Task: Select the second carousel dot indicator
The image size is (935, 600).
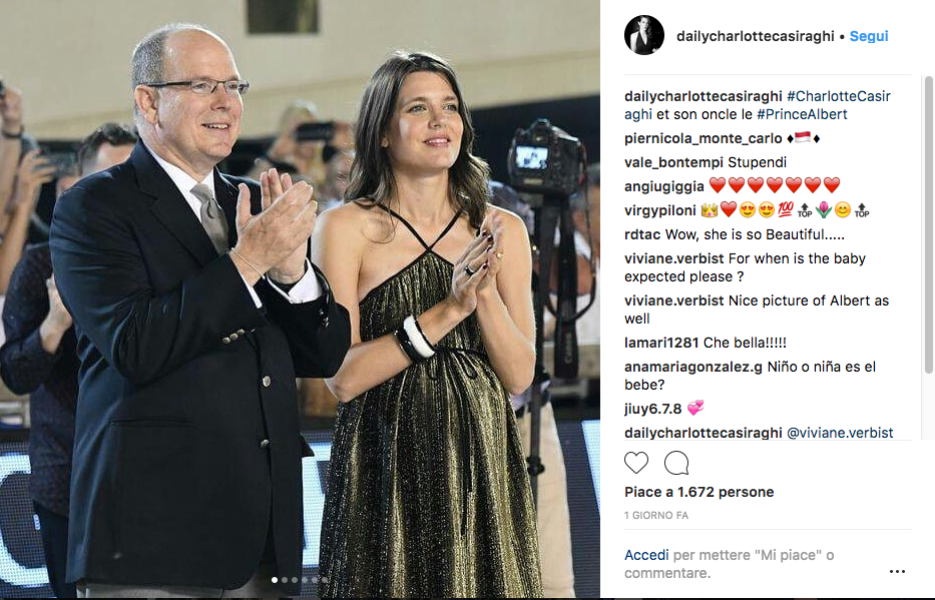Action: pos(284,580)
